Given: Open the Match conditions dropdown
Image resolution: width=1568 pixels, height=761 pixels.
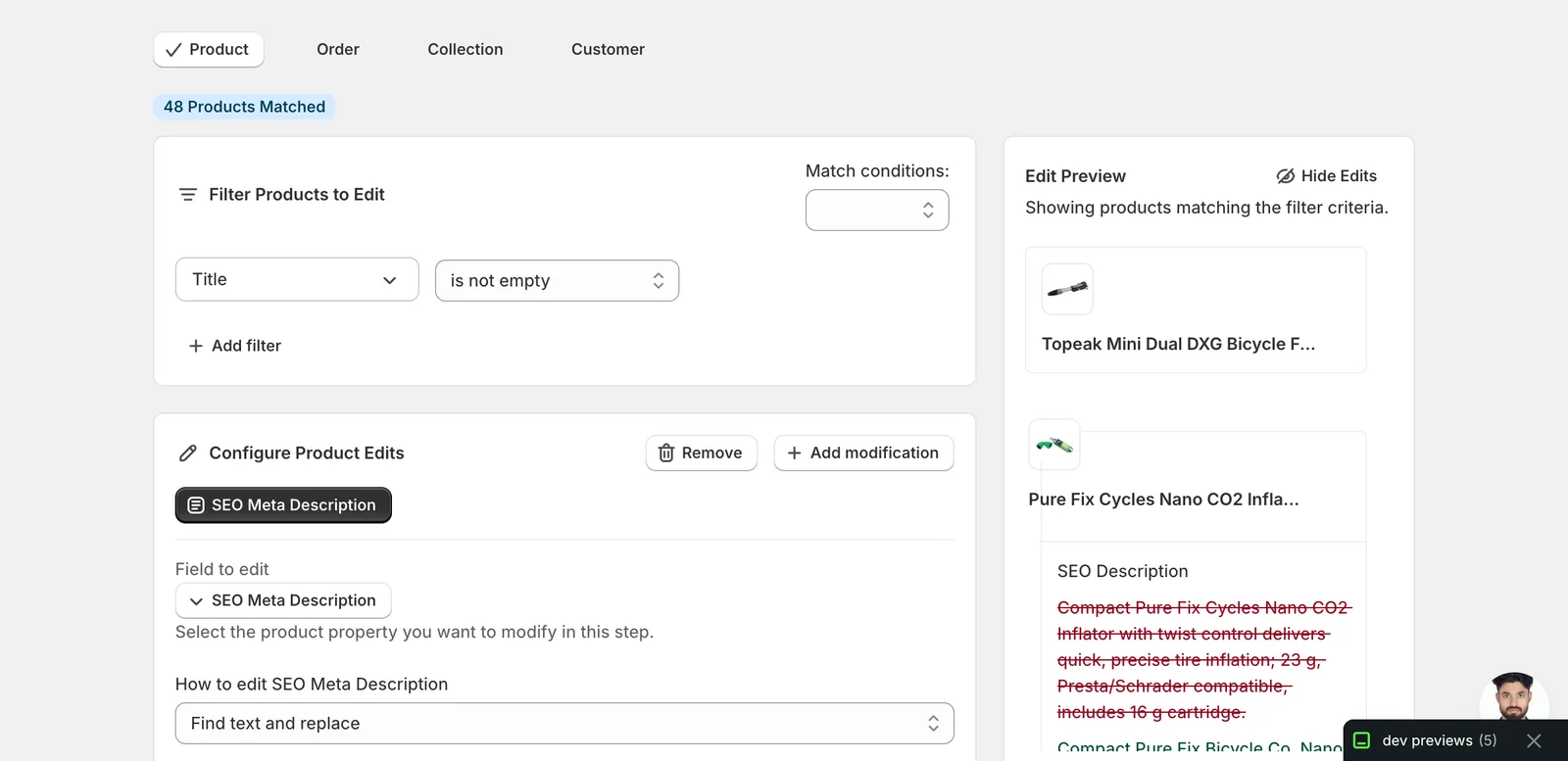Looking at the screenshot, I should (x=877, y=211).
